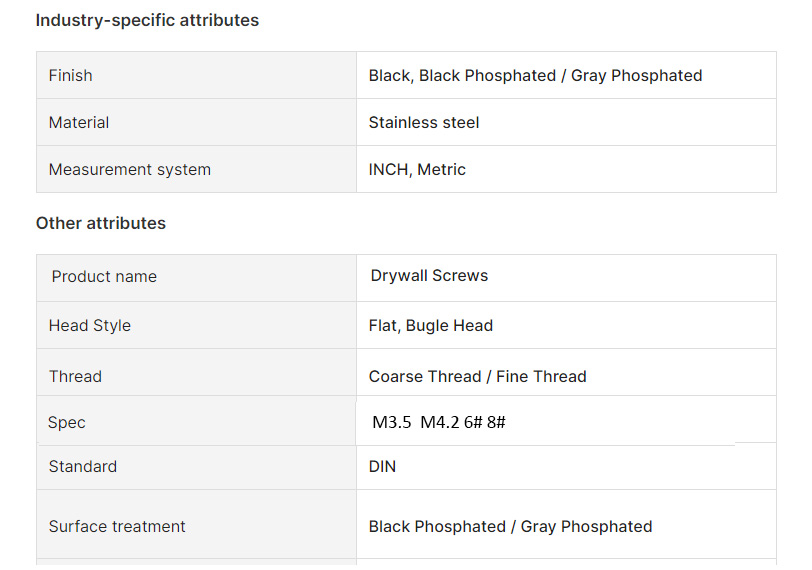Select the Flat, Bugle Head value
Screen dimensions: 812x570
[x=430, y=326]
